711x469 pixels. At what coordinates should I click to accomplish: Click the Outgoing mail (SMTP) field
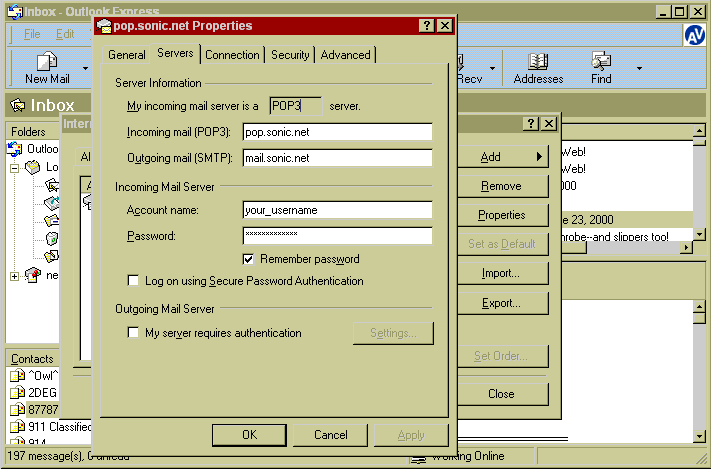point(337,158)
